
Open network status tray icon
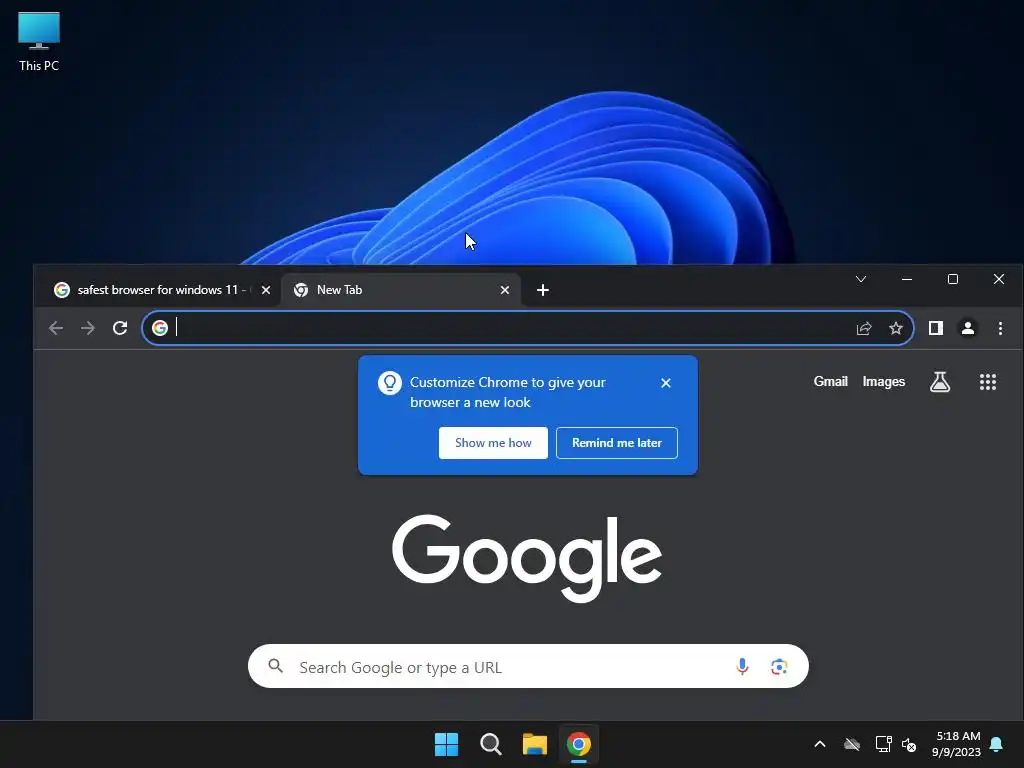pos(883,744)
